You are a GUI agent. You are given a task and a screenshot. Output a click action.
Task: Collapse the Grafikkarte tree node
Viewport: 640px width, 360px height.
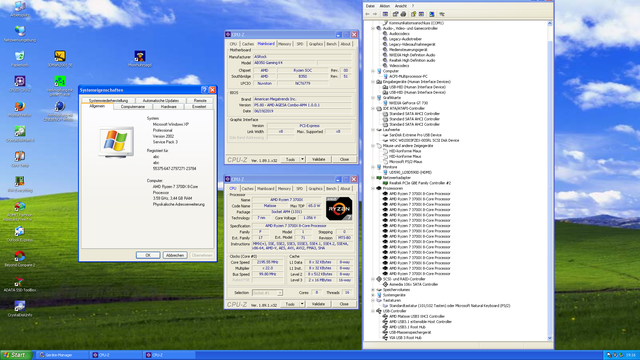pyautogui.click(x=373, y=98)
